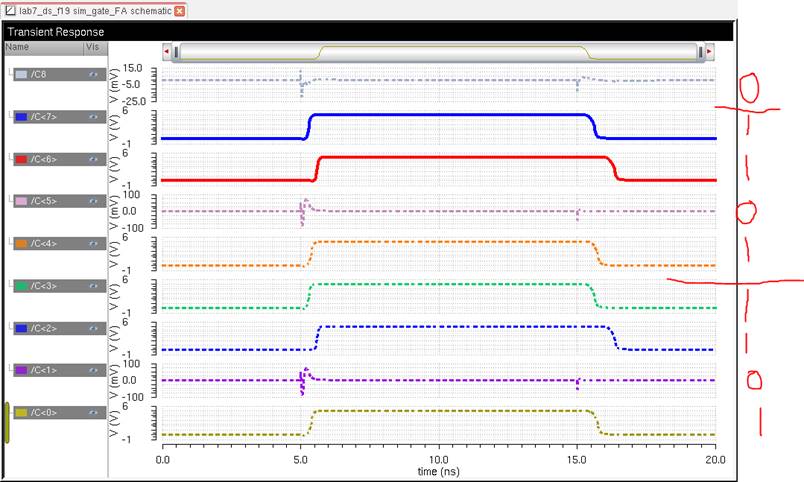Image resolution: width=804 pixels, height=482 pixels.
Task: Click the time (ns) axis label
Action: (x=438, y=471)
